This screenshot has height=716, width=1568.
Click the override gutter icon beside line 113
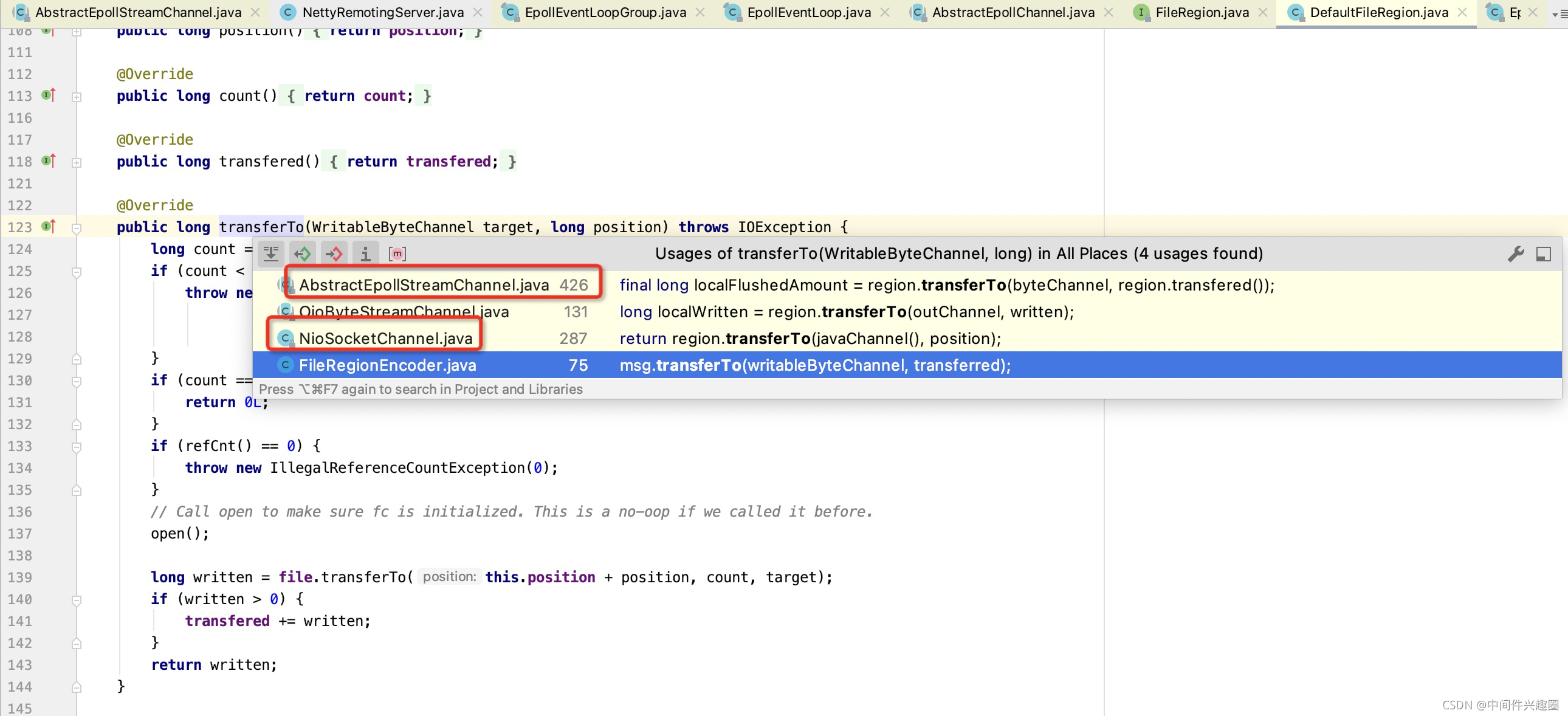[x=49, y=95]
